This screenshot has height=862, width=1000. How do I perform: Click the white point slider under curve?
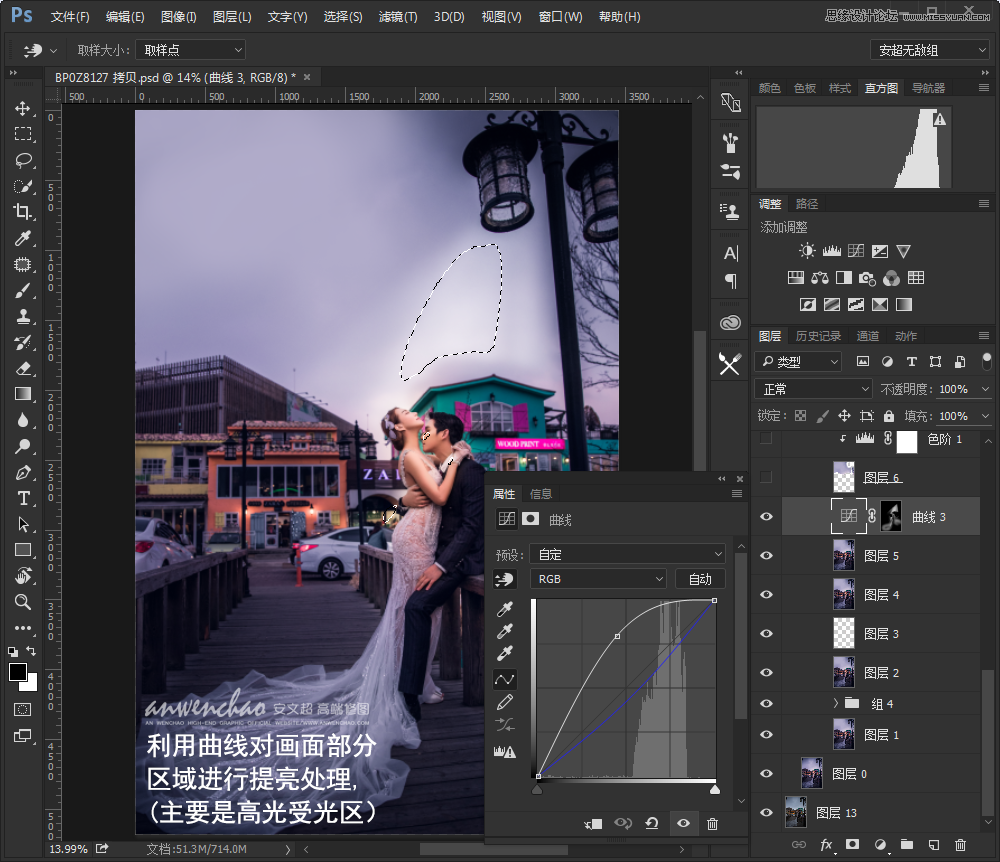pos(715,790)
